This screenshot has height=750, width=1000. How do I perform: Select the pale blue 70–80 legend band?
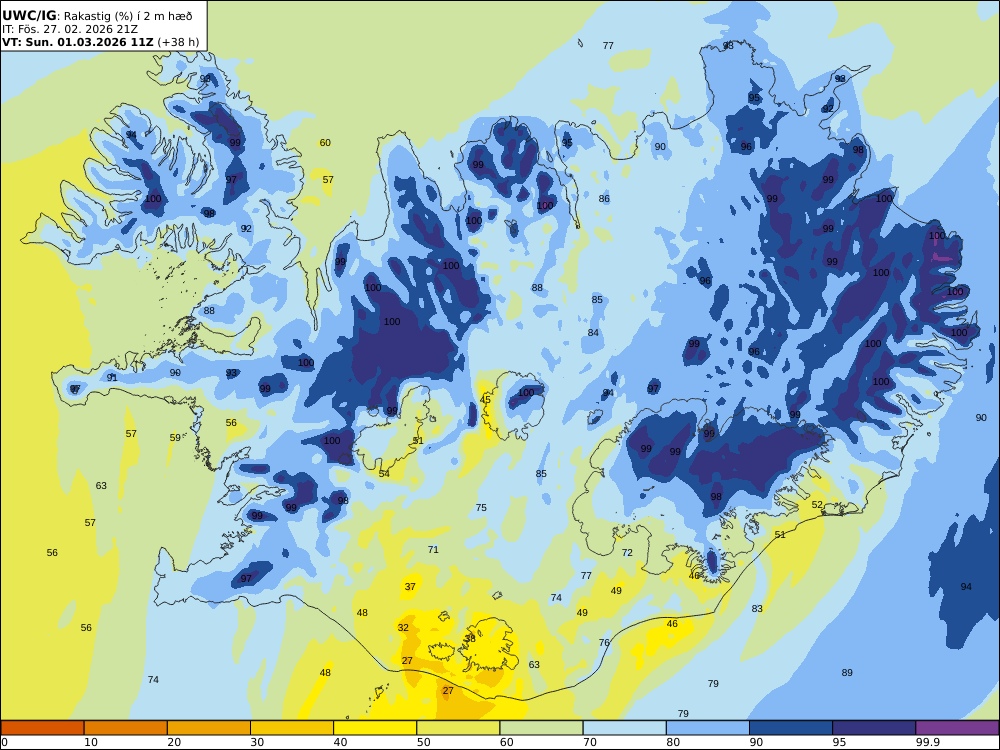[x=624, y=728]
